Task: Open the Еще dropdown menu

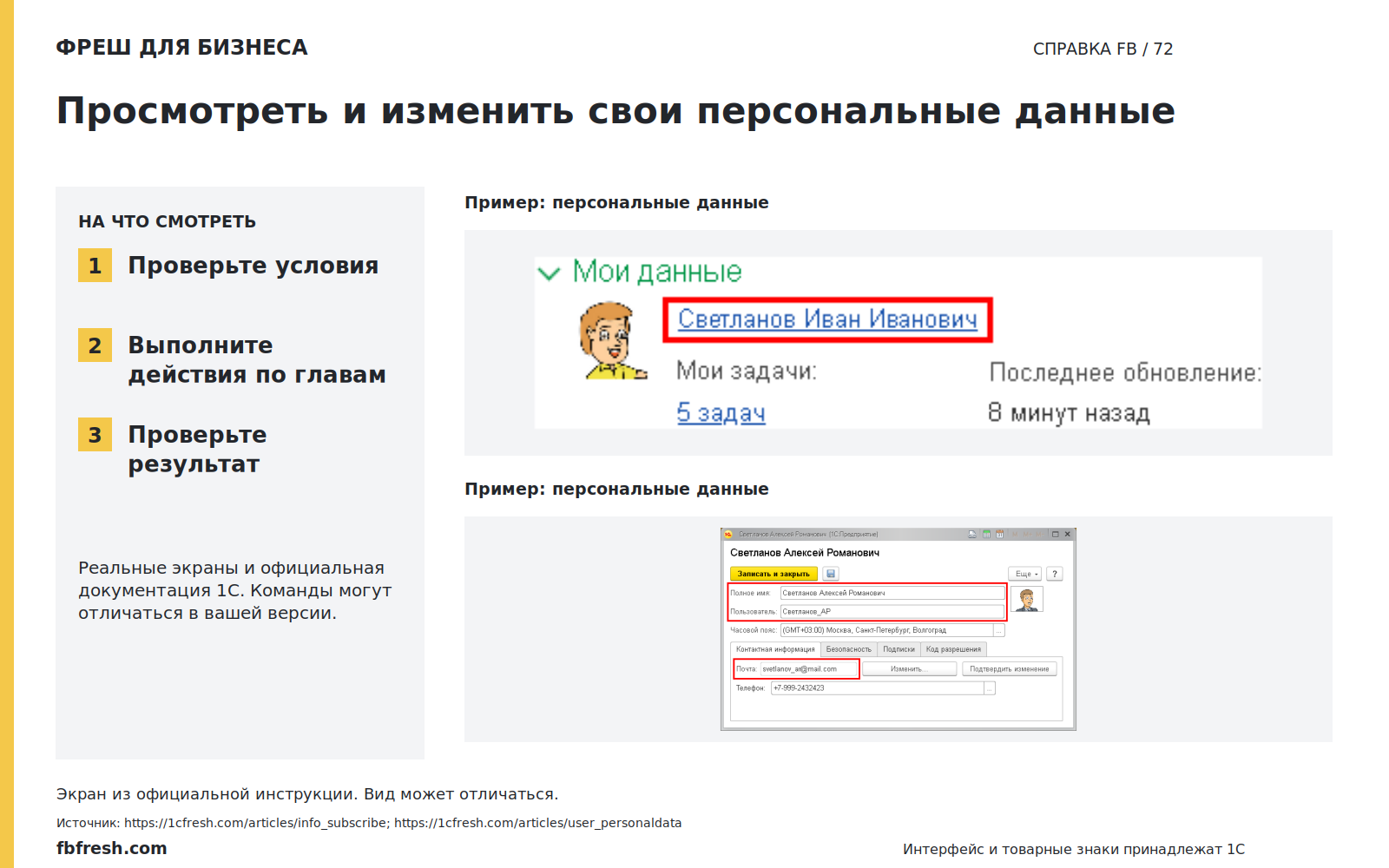Action: (x=1026, y=574)
